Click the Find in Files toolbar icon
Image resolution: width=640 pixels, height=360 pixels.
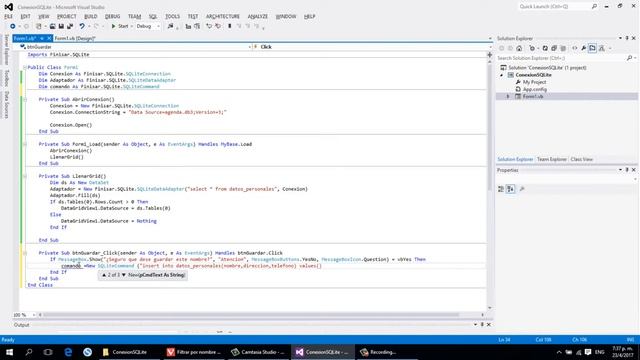tap(170, 26)
